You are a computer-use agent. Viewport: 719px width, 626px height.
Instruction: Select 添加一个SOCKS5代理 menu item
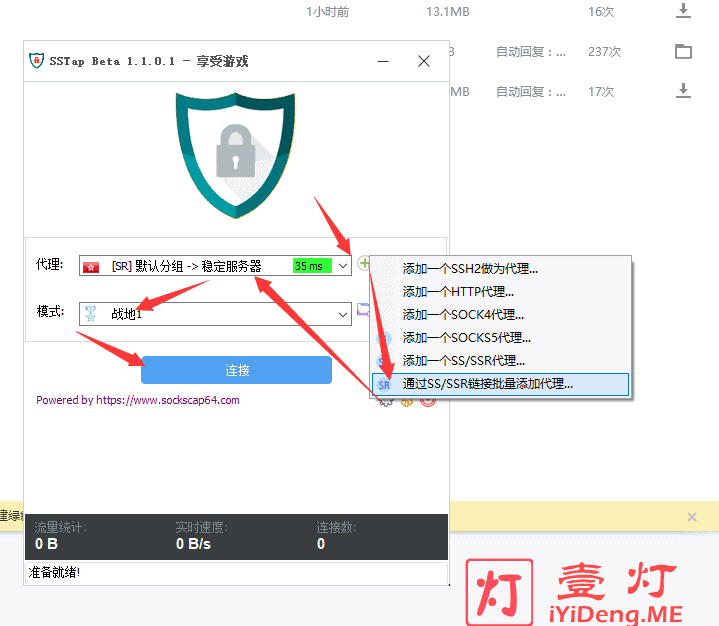tap(500, 338)
